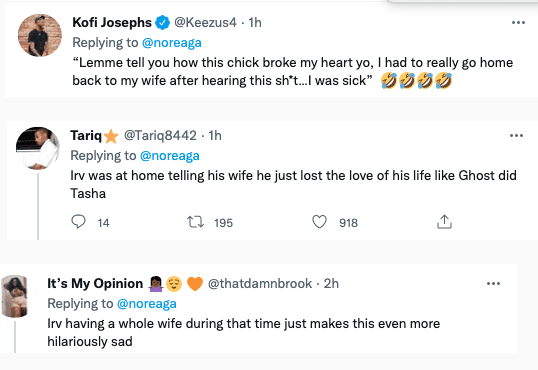
Task: Open Kofi Josephs profile picture
Action: click(x=40, y=35)
